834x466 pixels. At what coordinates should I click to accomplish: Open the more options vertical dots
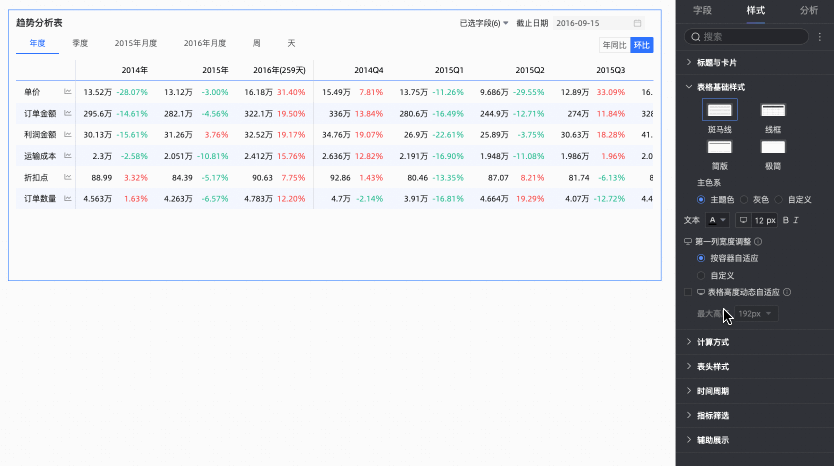820,37
